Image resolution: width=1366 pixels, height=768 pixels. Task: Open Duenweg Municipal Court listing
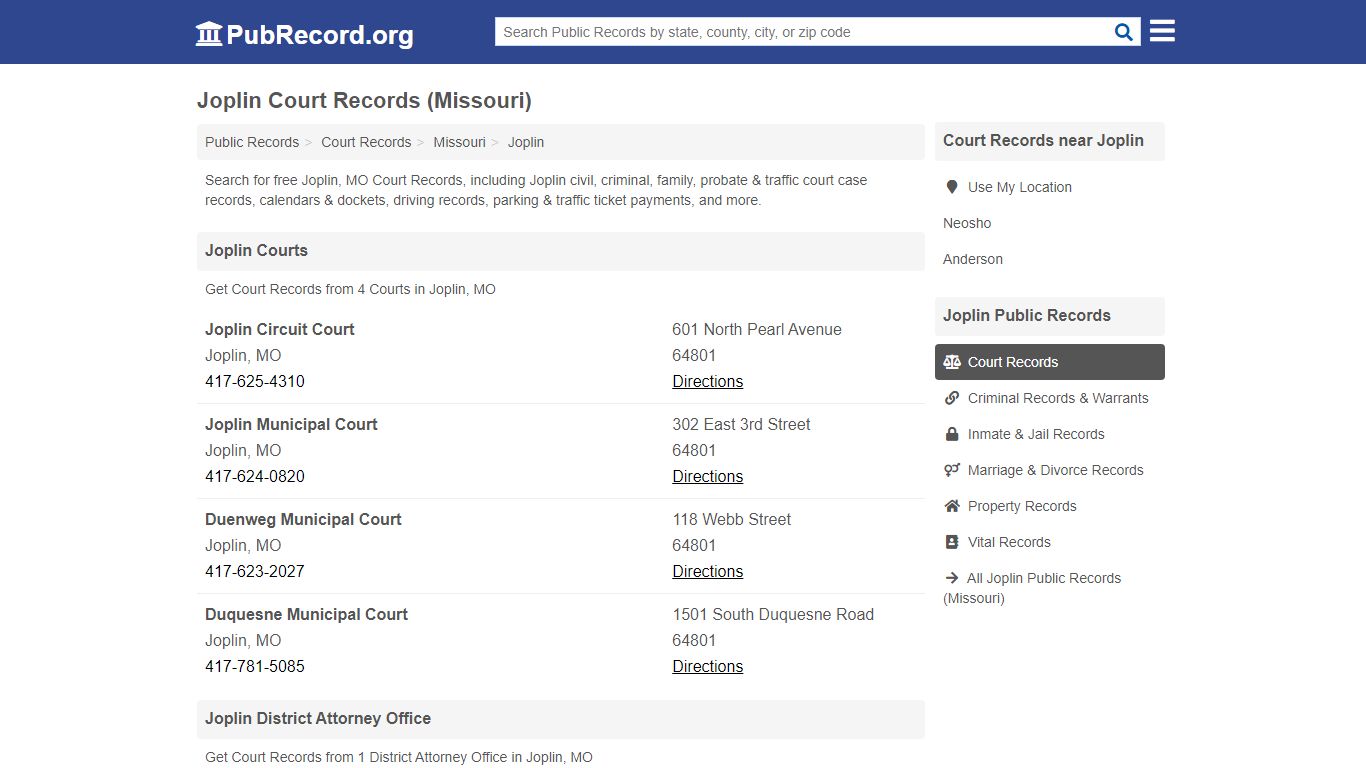[x=303, y=519]
